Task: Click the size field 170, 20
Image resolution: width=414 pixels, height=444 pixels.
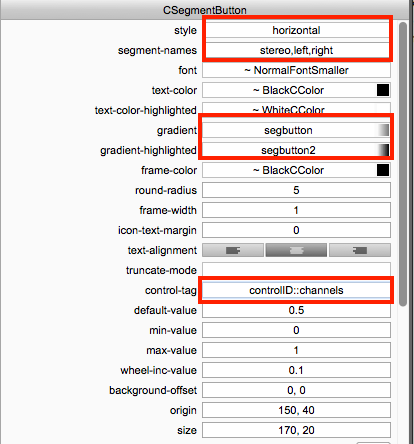Action: (x=296, y=430)
